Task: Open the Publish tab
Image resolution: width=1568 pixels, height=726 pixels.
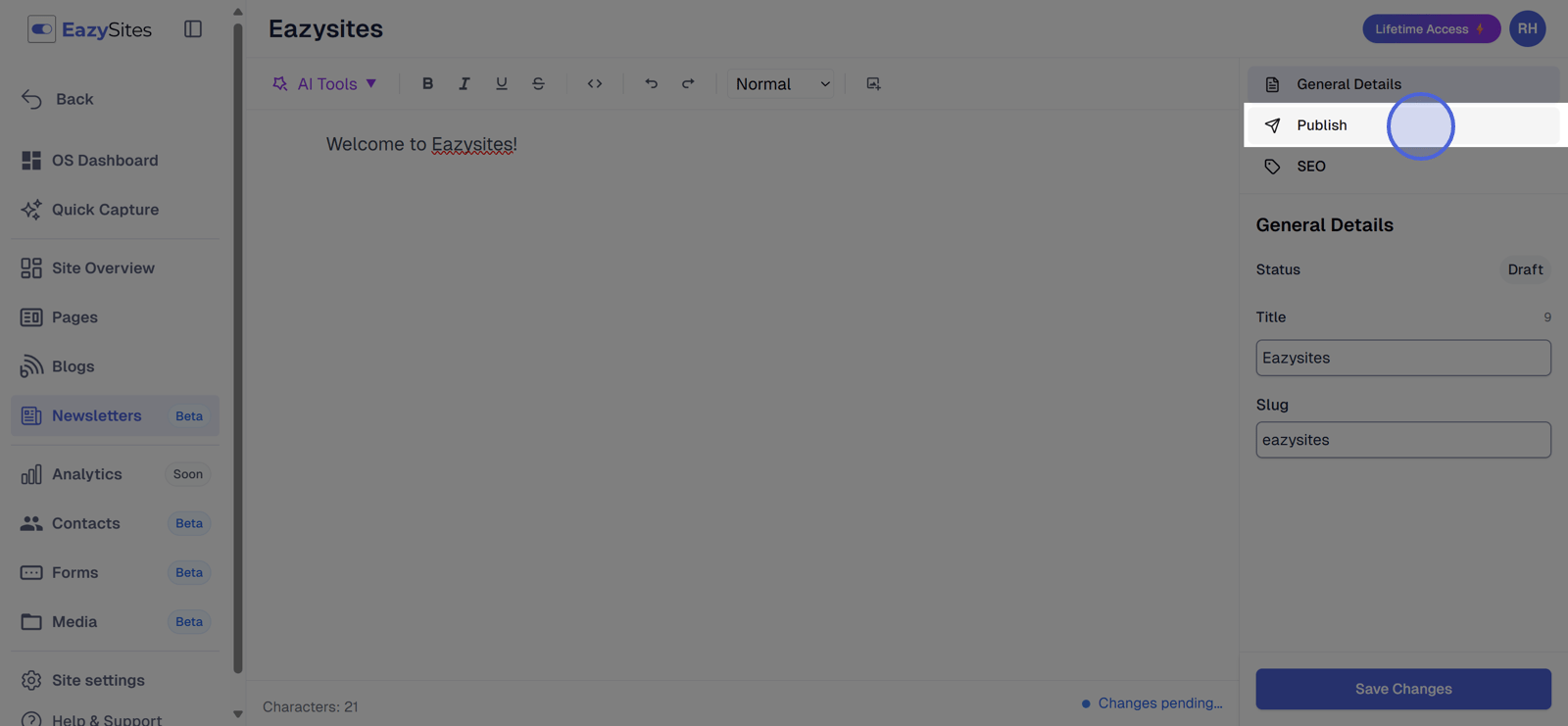Action: click(1402, 125)
